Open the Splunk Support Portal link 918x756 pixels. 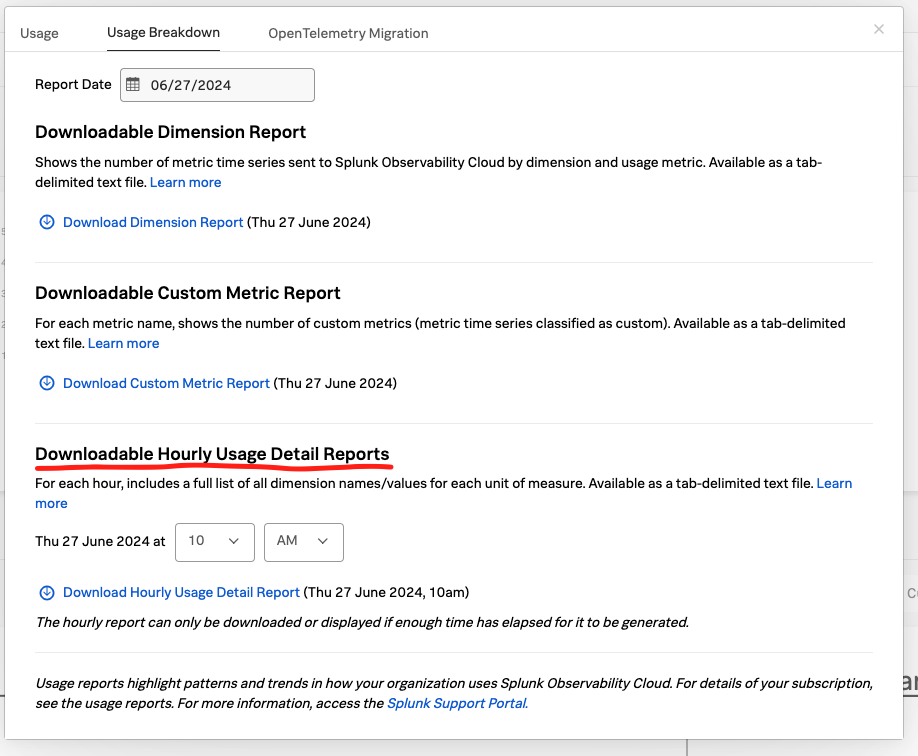(456, 703)
